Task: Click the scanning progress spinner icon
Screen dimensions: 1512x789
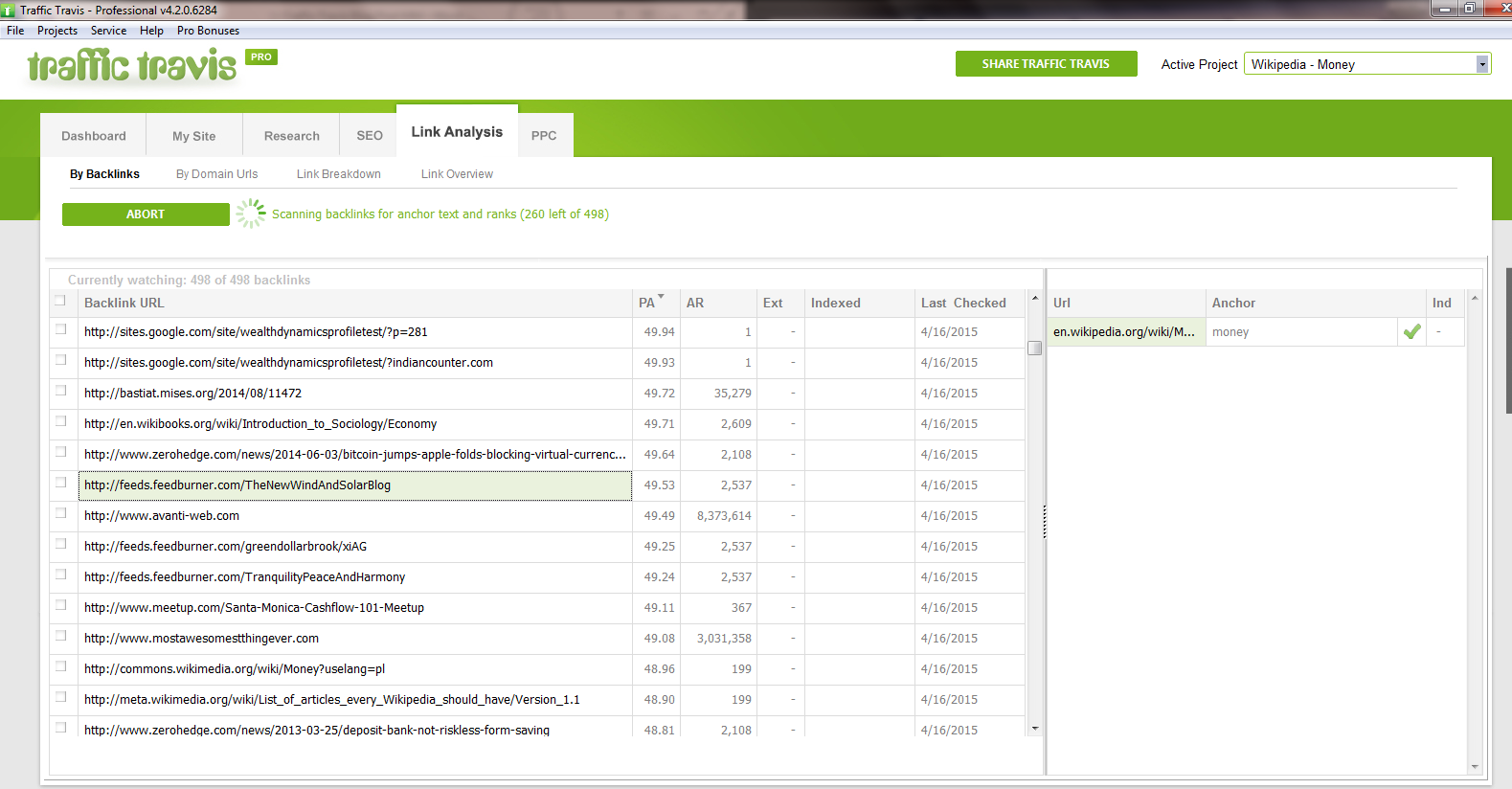Action: [251, 214]
